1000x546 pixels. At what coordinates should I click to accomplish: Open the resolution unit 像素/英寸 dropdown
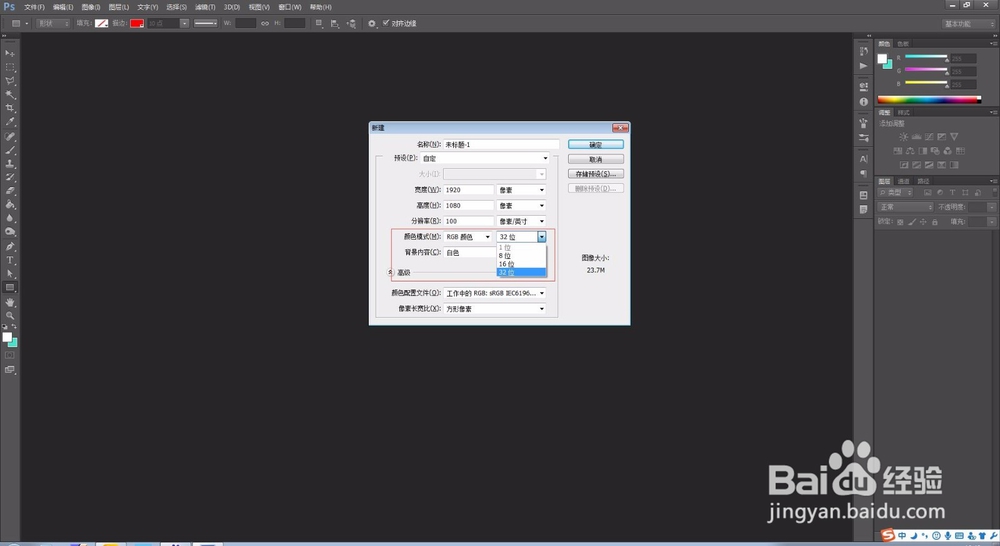522,221
